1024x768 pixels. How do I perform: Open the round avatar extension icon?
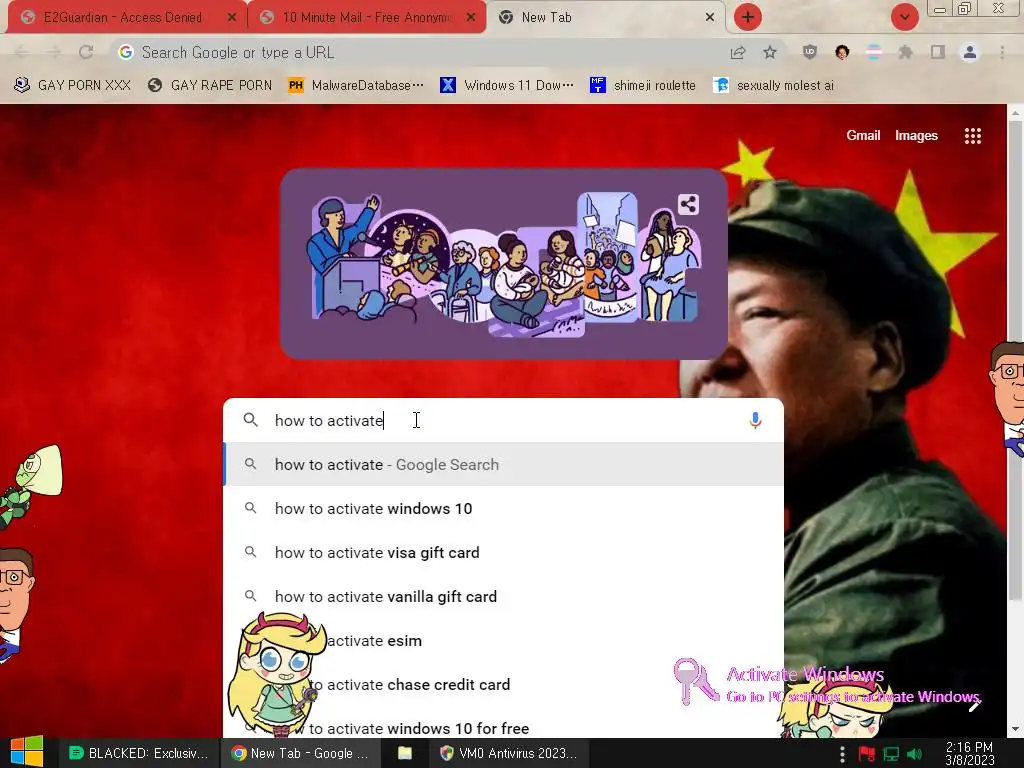click(842, 52)
